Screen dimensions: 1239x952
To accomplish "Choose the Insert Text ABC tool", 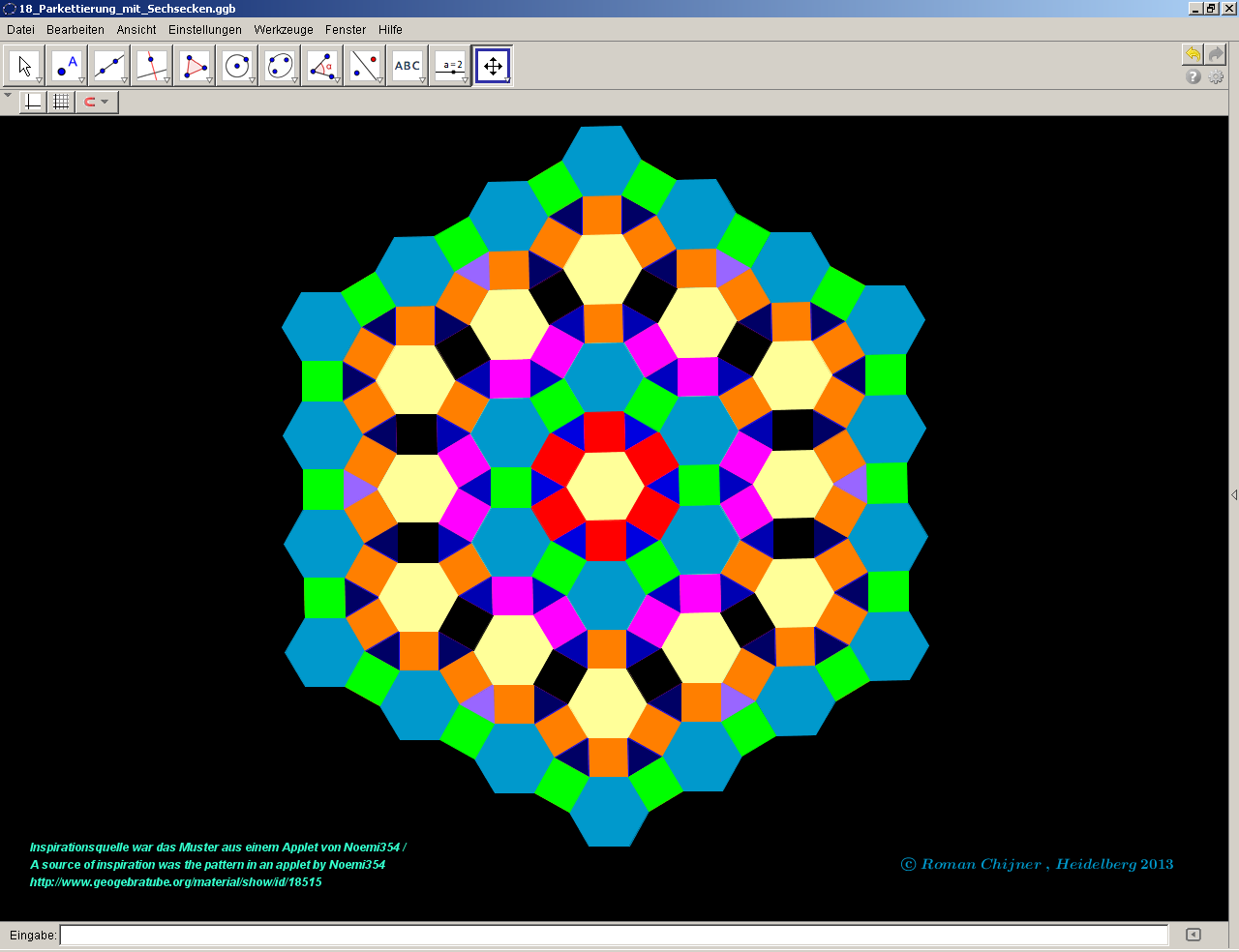I will tap(408, 66).
